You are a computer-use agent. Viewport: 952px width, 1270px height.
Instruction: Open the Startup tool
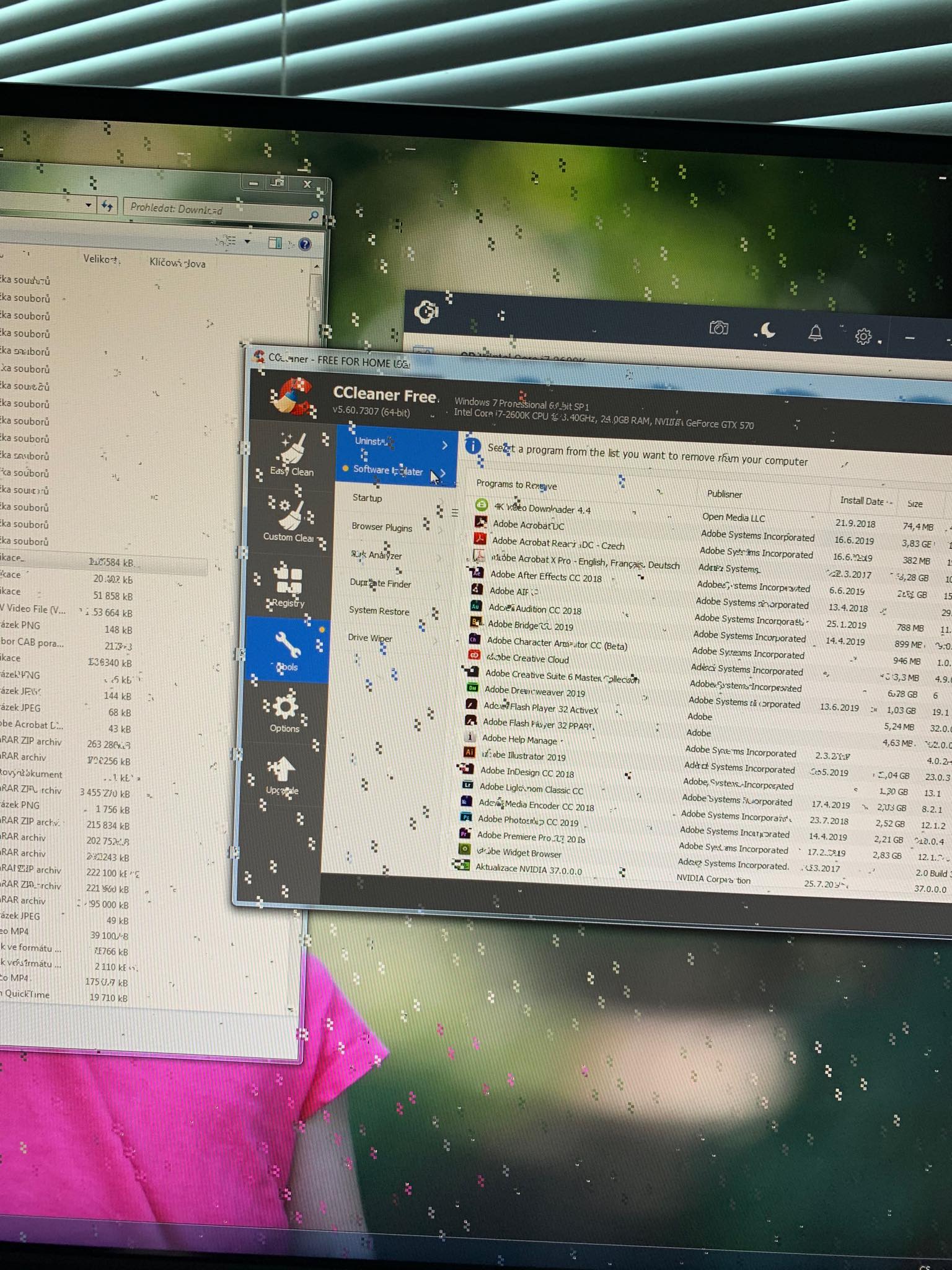pos(368,498)
